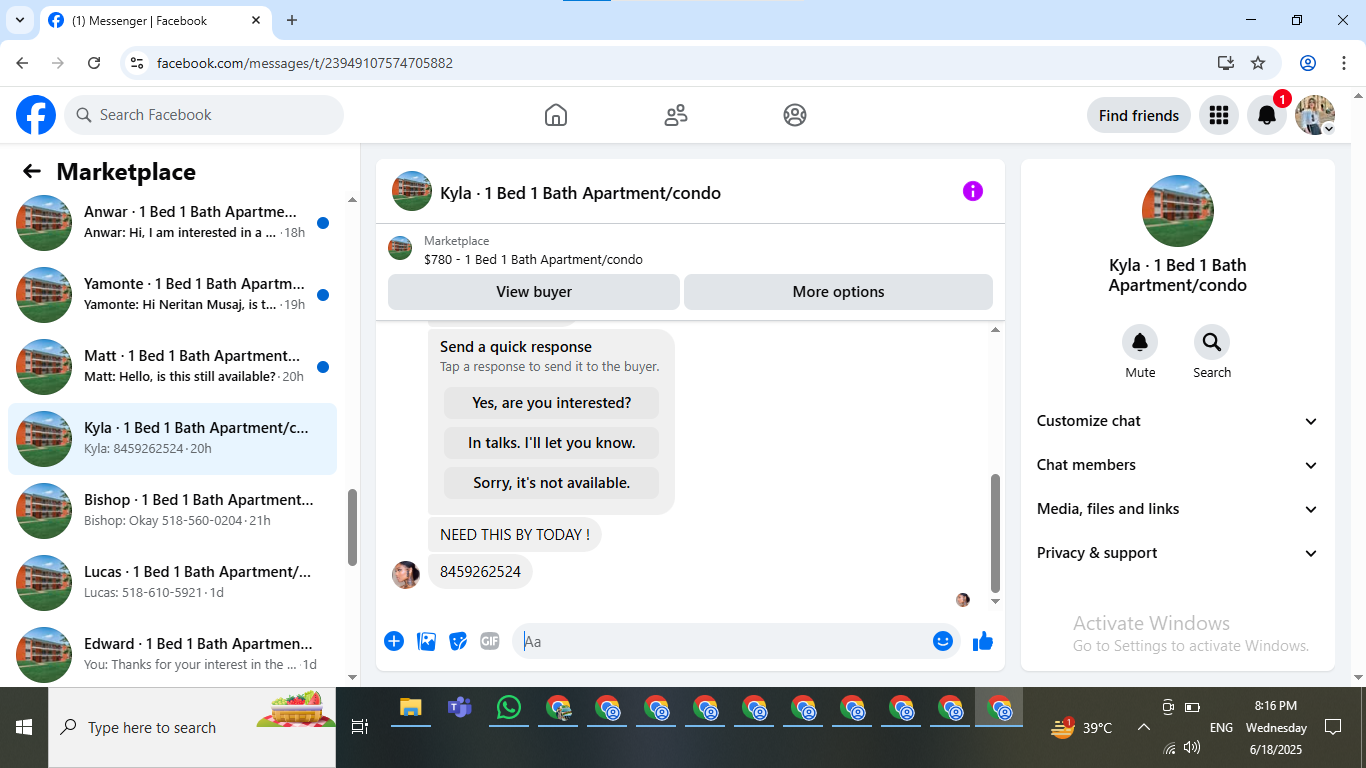Open Matt's apartment conversation
This screenshot has width=1366, height=768.
point(172,367)
